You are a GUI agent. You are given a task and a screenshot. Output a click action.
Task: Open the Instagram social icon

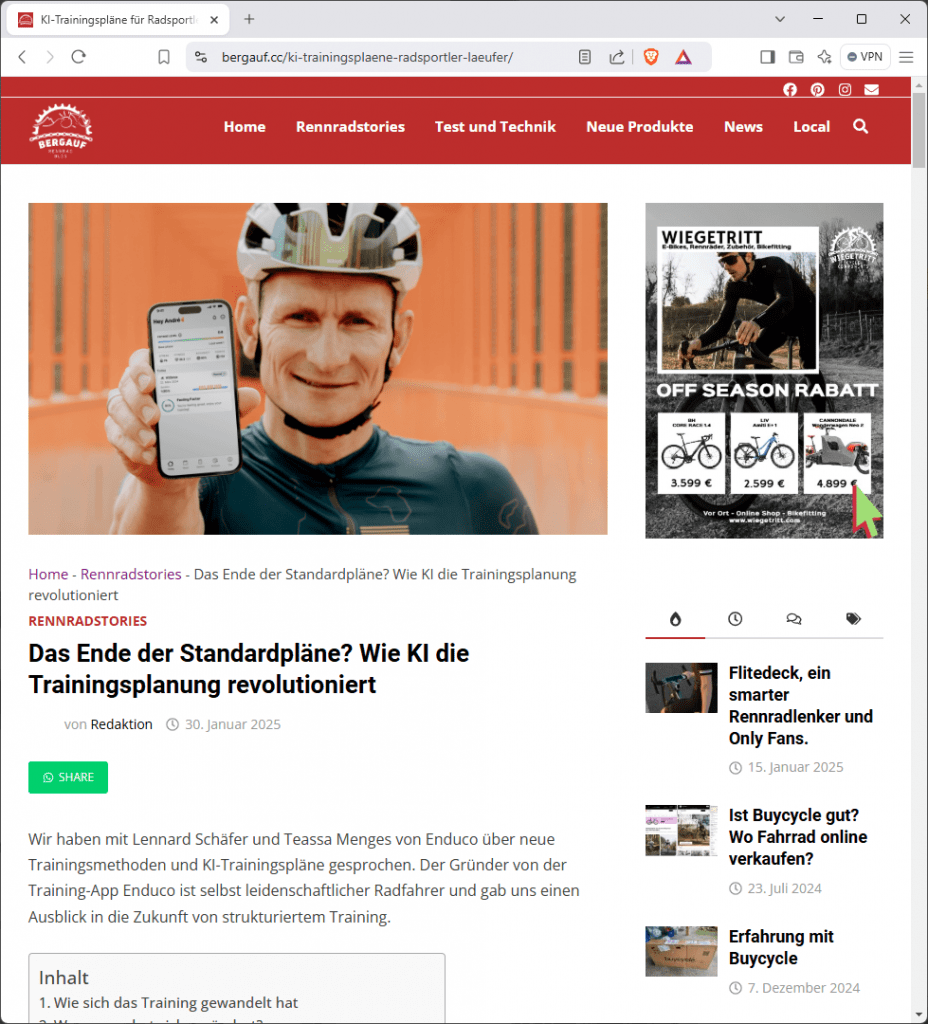tap(845, 89)
